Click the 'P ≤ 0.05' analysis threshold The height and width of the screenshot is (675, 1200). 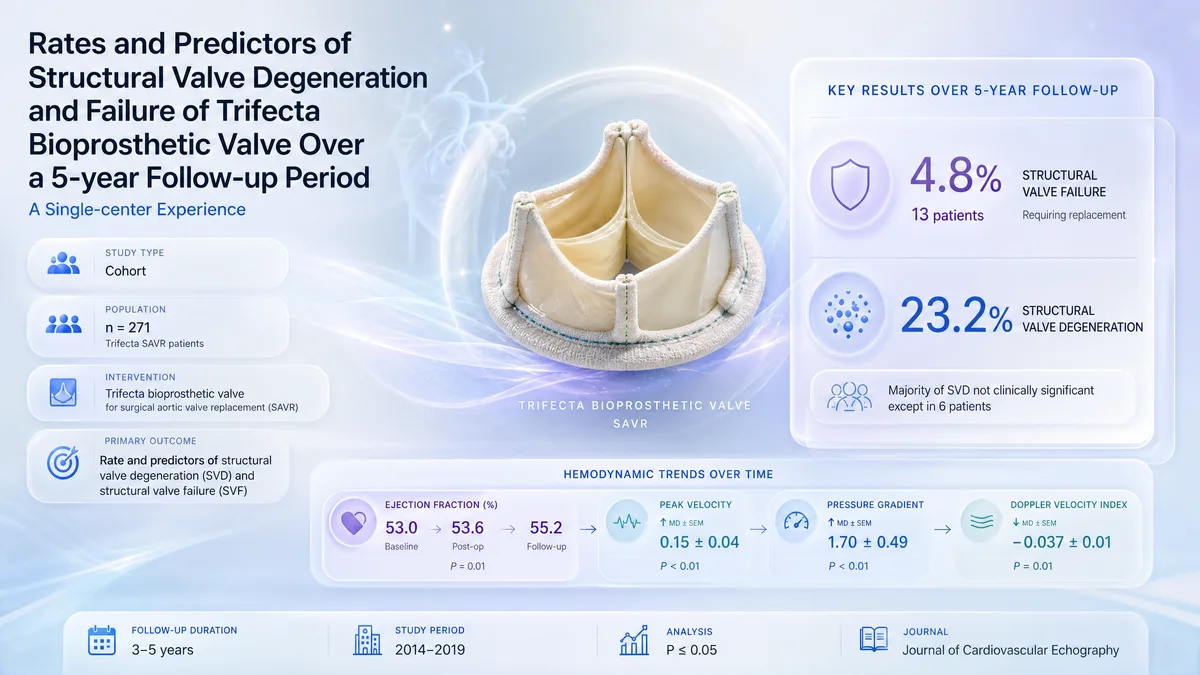[x=692, y=650]
